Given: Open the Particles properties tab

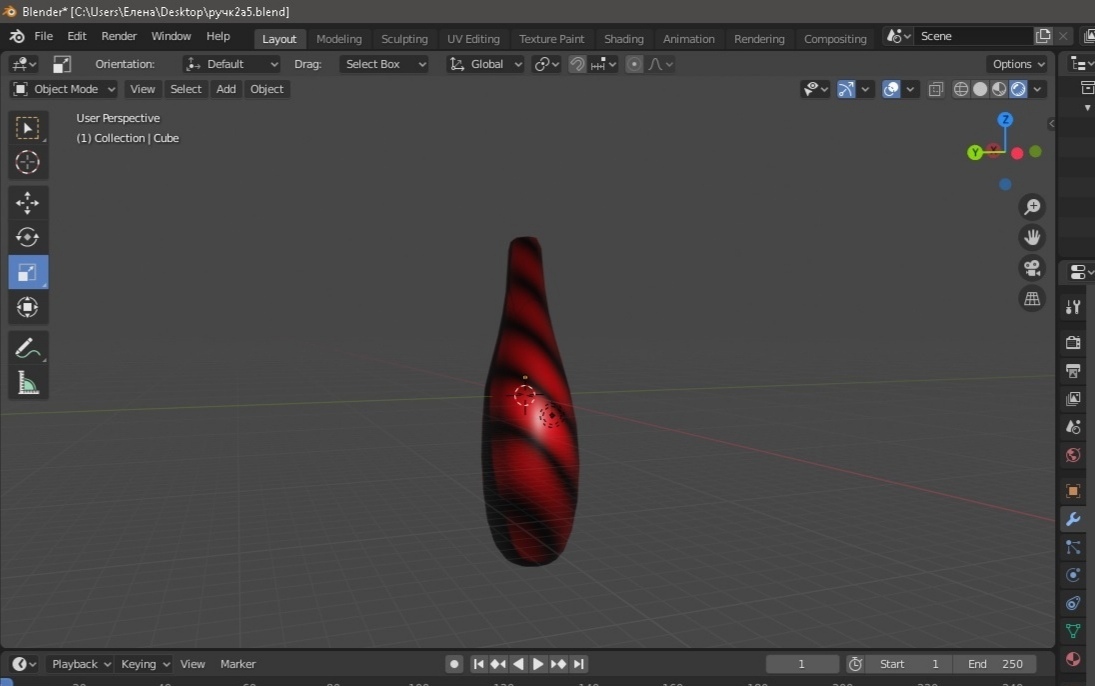Looking at the screenshot, I should point(1073,547).
